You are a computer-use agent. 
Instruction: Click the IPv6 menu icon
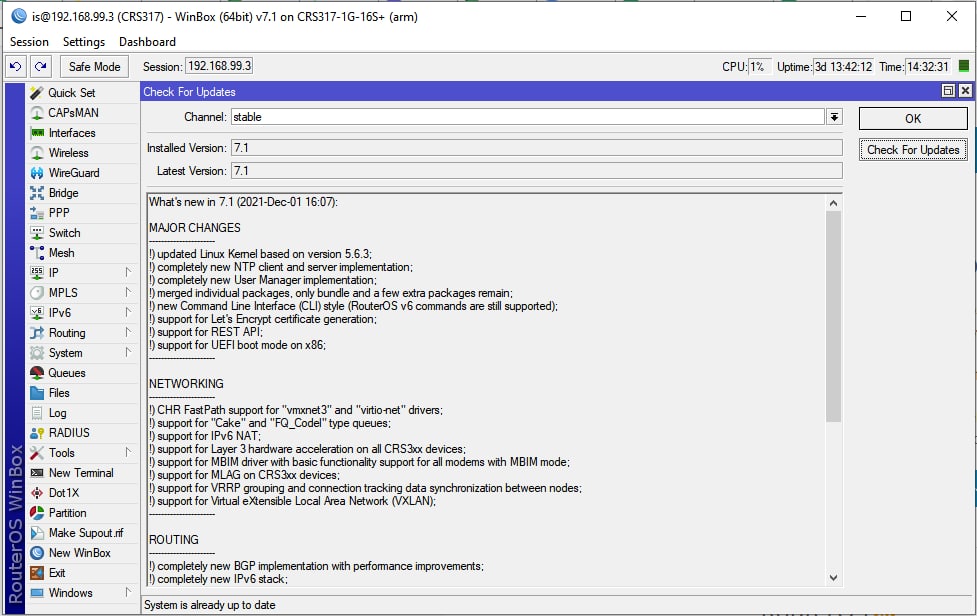click(x=37, y=313)
